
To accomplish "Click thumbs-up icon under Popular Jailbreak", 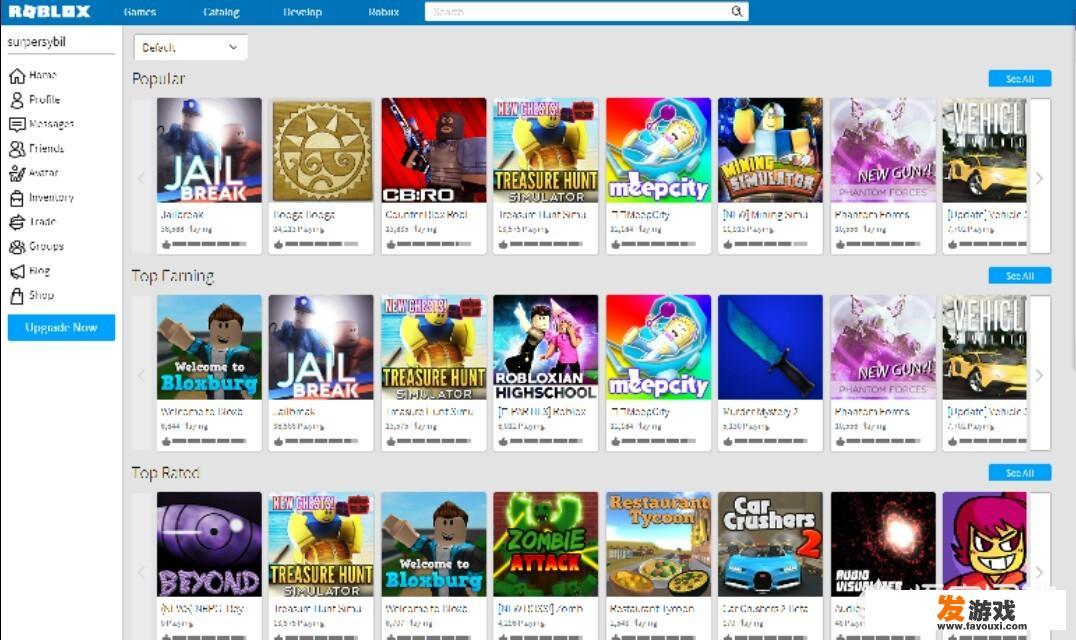I will 165,244.
